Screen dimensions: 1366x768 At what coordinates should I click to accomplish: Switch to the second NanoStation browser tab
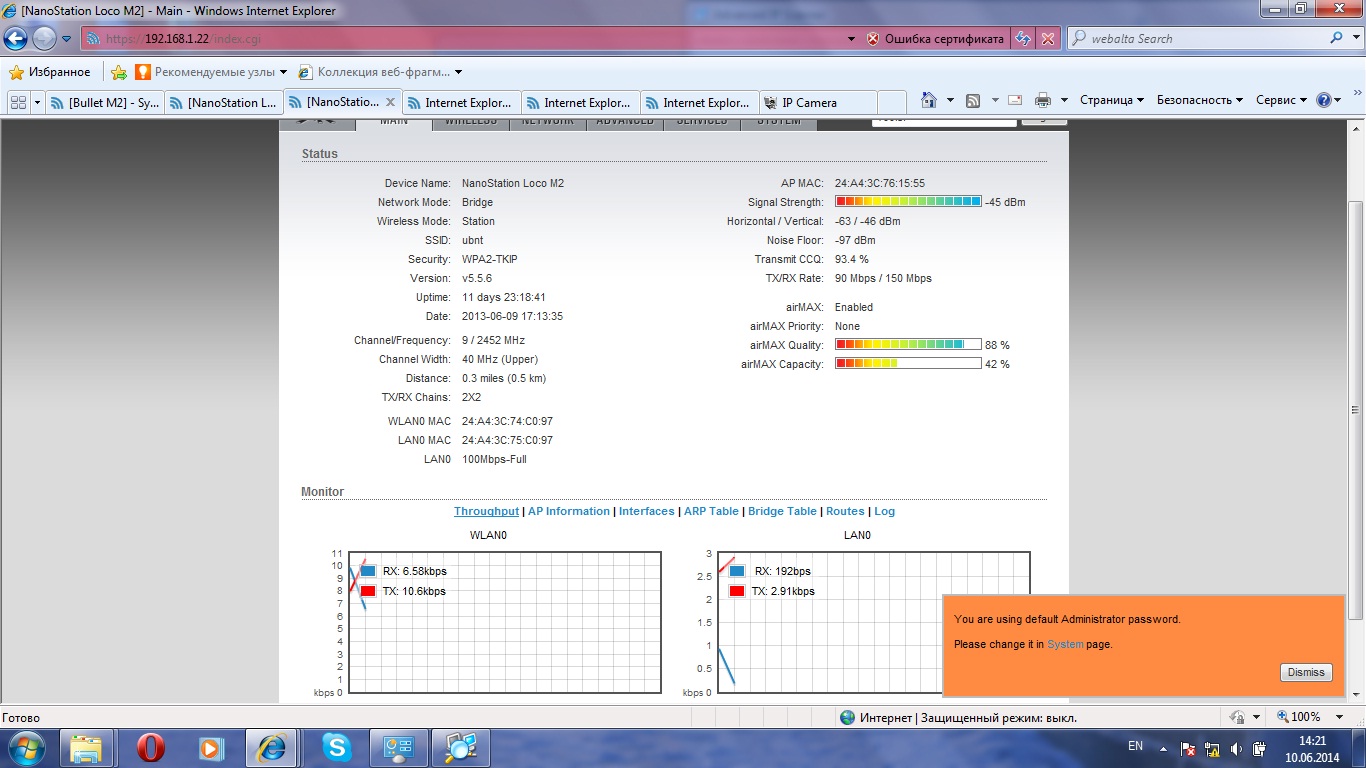pos(224,102)
